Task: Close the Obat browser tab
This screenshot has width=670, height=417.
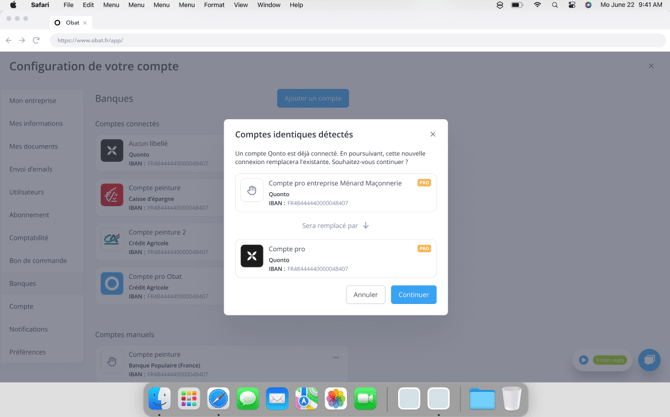Action: pyautogui.click(x=85, y=22)
